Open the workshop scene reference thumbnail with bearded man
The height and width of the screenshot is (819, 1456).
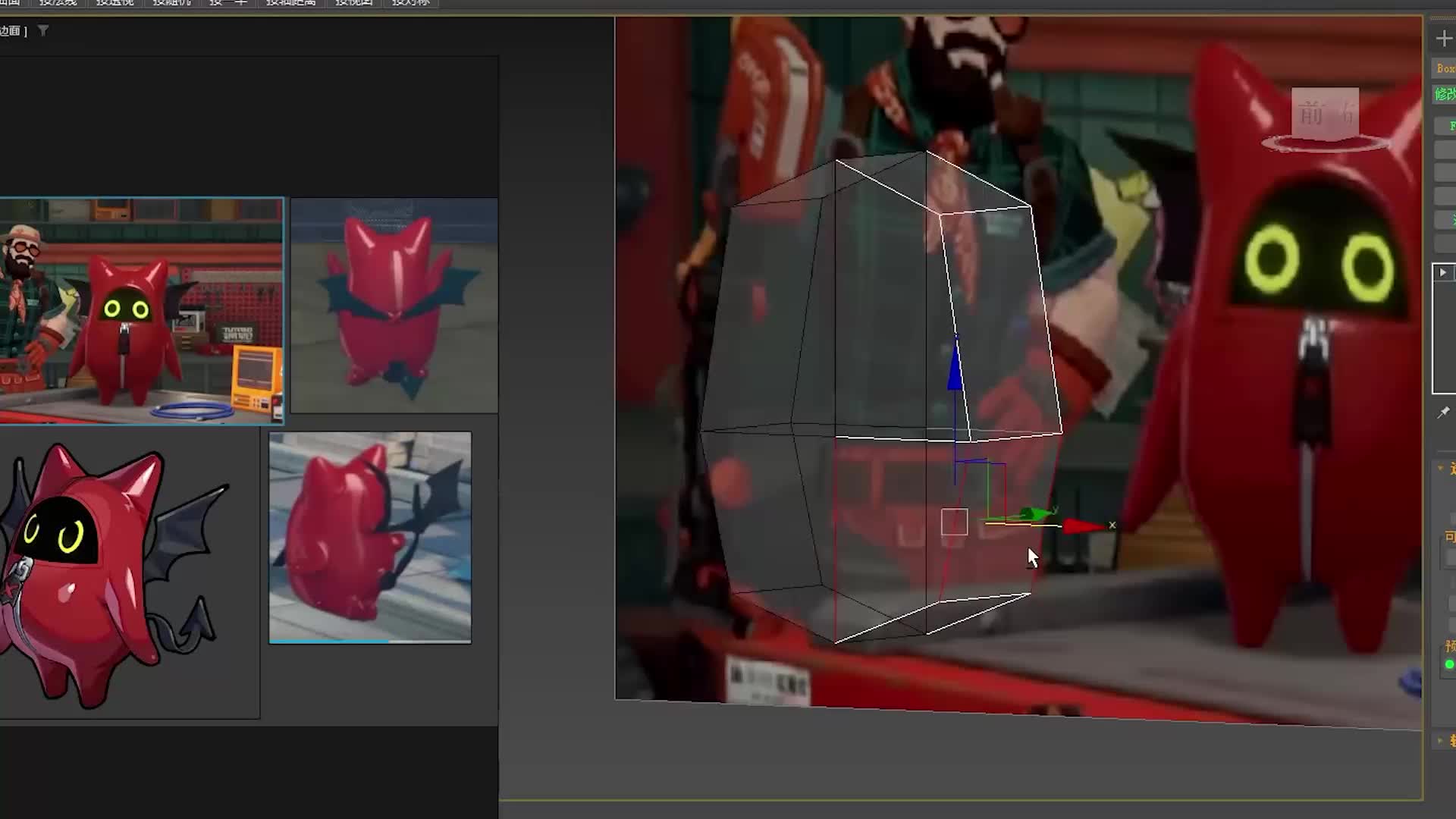[x=141, y=311]
